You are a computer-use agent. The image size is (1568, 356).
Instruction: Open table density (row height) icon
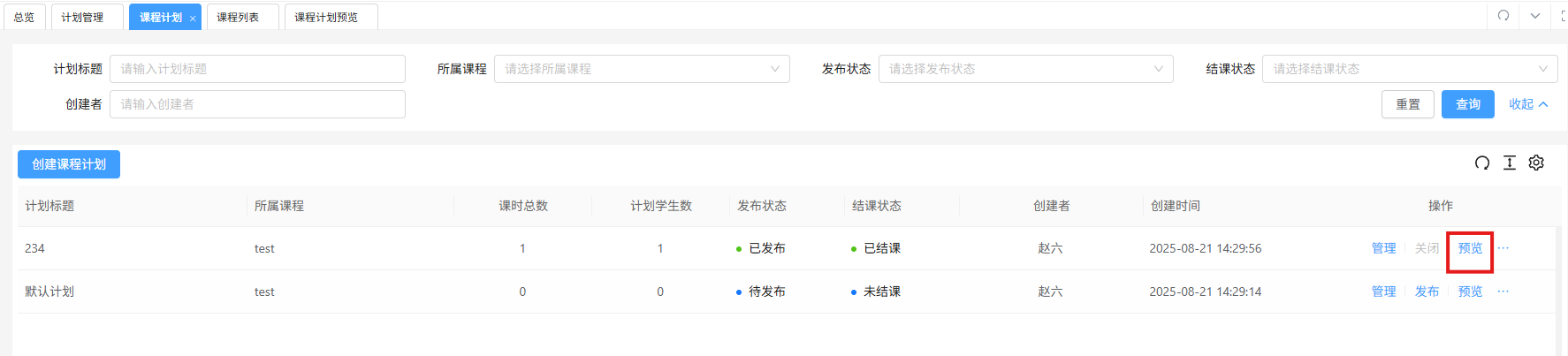(x=1510, y=163)
